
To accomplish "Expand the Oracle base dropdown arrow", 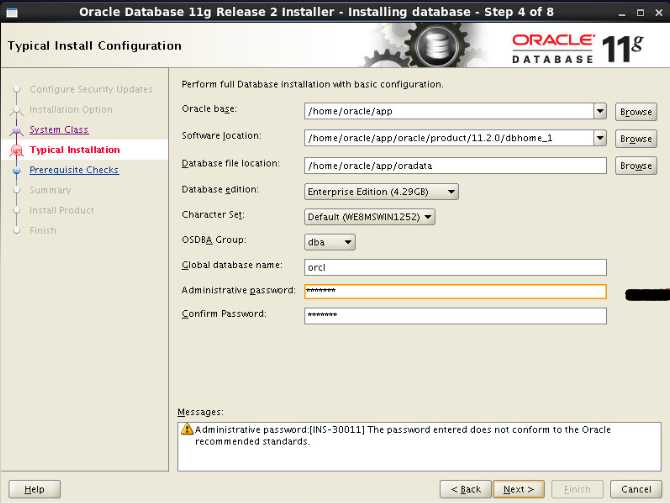I will [600, 111].
